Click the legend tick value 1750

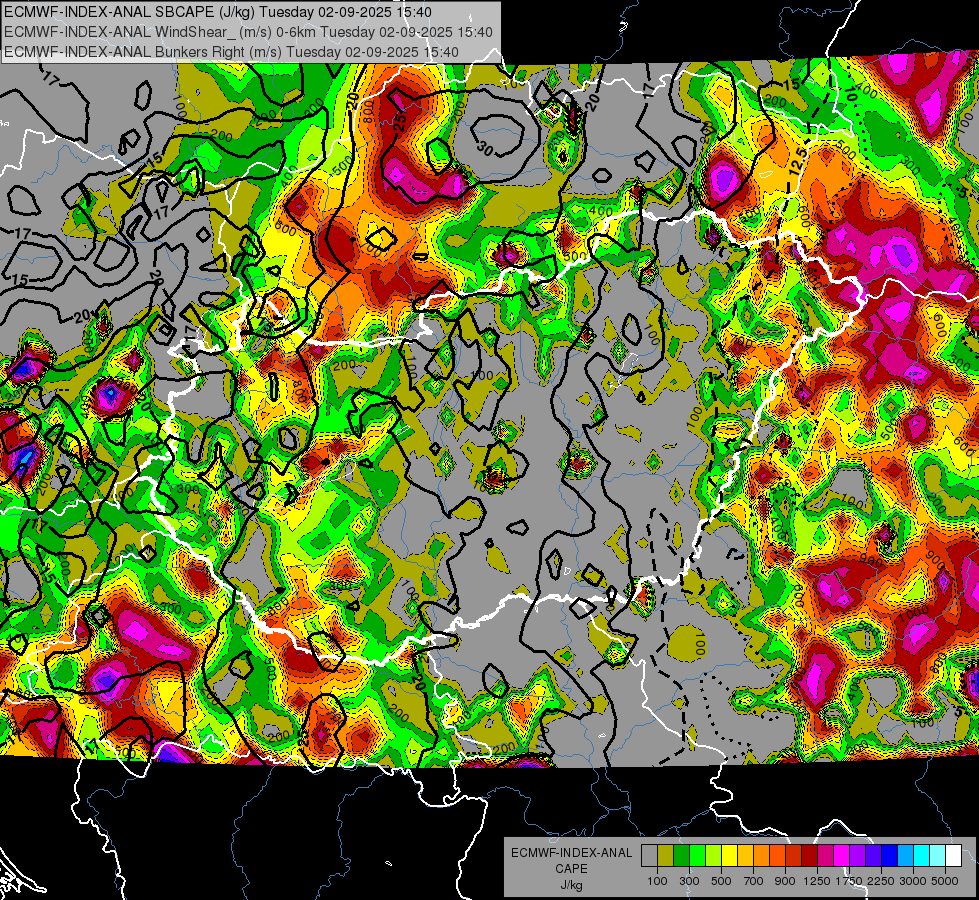click(x=849, y=881)
